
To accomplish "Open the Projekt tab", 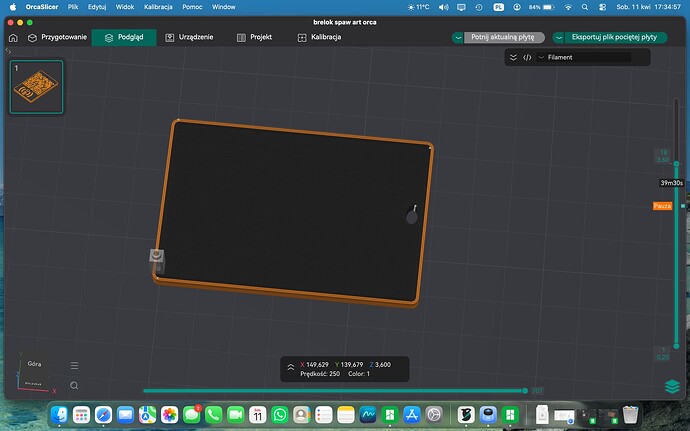I will 254,37.
